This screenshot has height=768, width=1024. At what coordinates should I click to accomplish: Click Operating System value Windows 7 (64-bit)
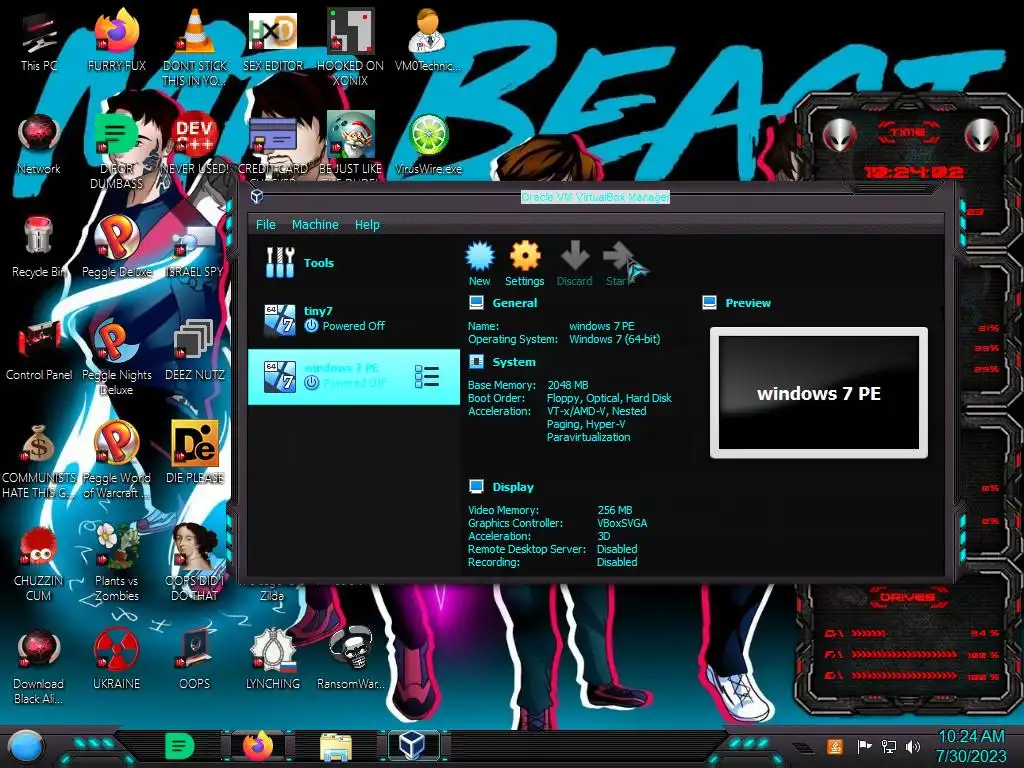click(x=614, y=339)
